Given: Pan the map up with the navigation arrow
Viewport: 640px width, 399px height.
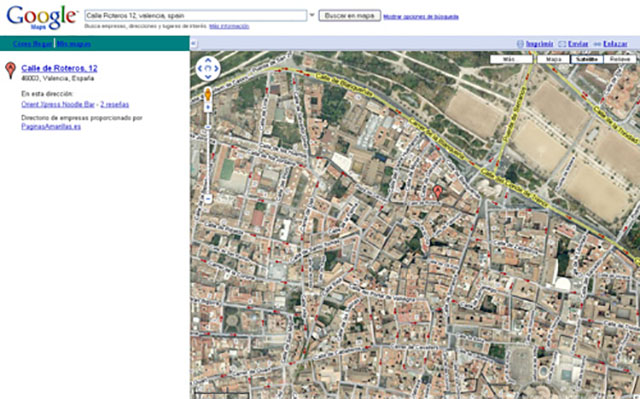Looking at the screenshot, I should tap(208, 60).
